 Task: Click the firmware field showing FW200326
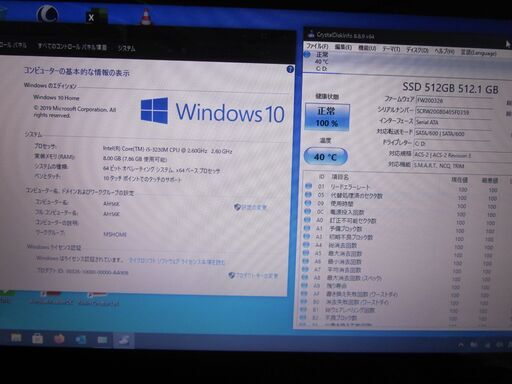(454, 101)
